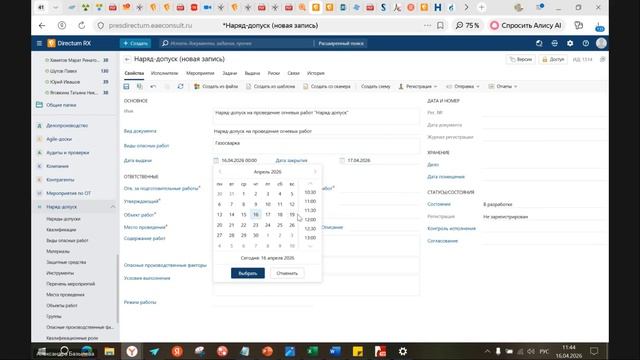Open settings gear in Directum header
The width and height of the screenshot is (640, 360).
570,43
